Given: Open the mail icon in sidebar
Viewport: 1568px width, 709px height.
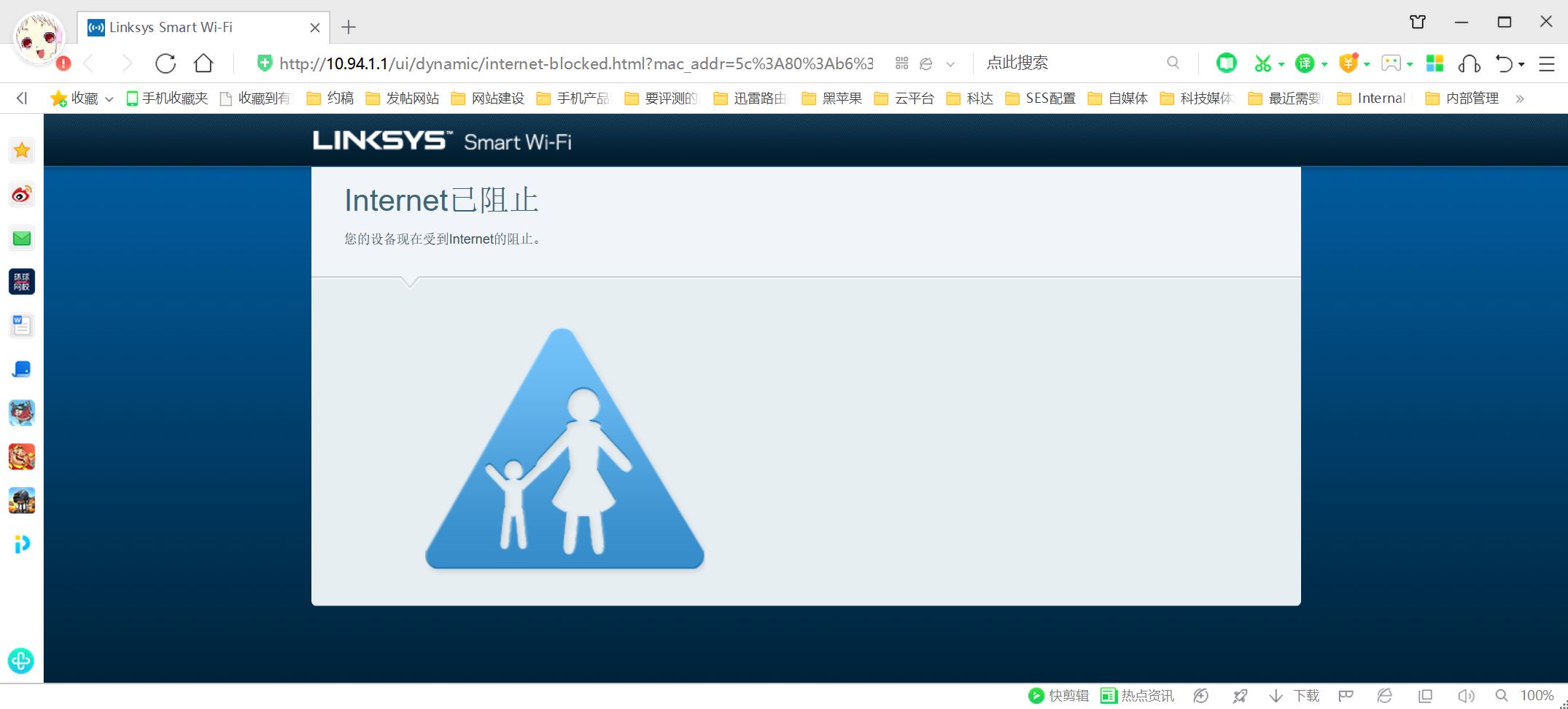Looking at the screenshot, I should [21, 238].
